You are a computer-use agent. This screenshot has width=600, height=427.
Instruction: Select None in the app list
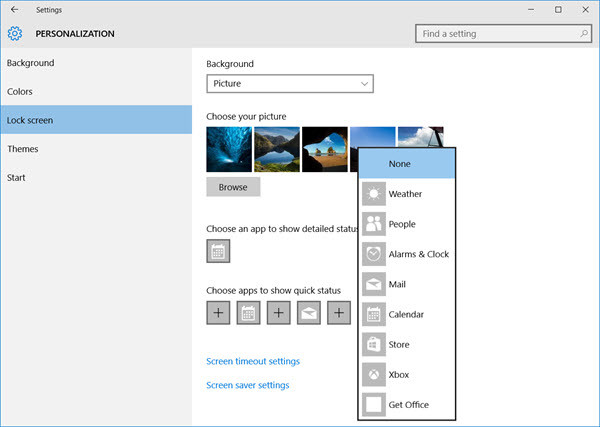407,164
